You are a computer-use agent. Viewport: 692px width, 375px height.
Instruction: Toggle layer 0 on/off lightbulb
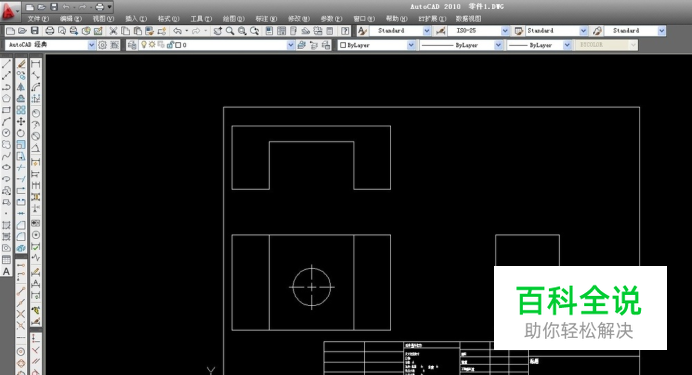(x=143, y=45)
